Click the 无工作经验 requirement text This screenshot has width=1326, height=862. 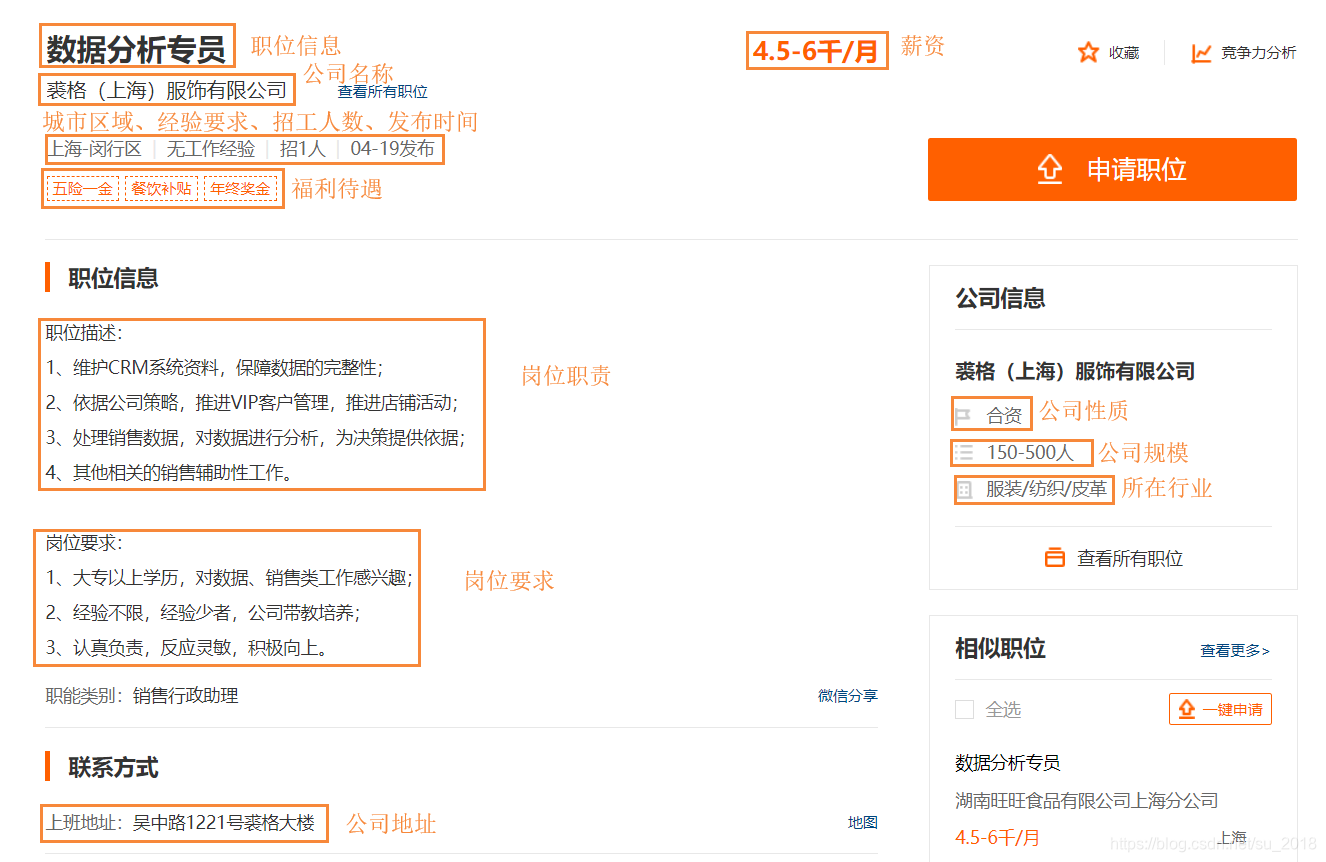click(x=211, y=150)
